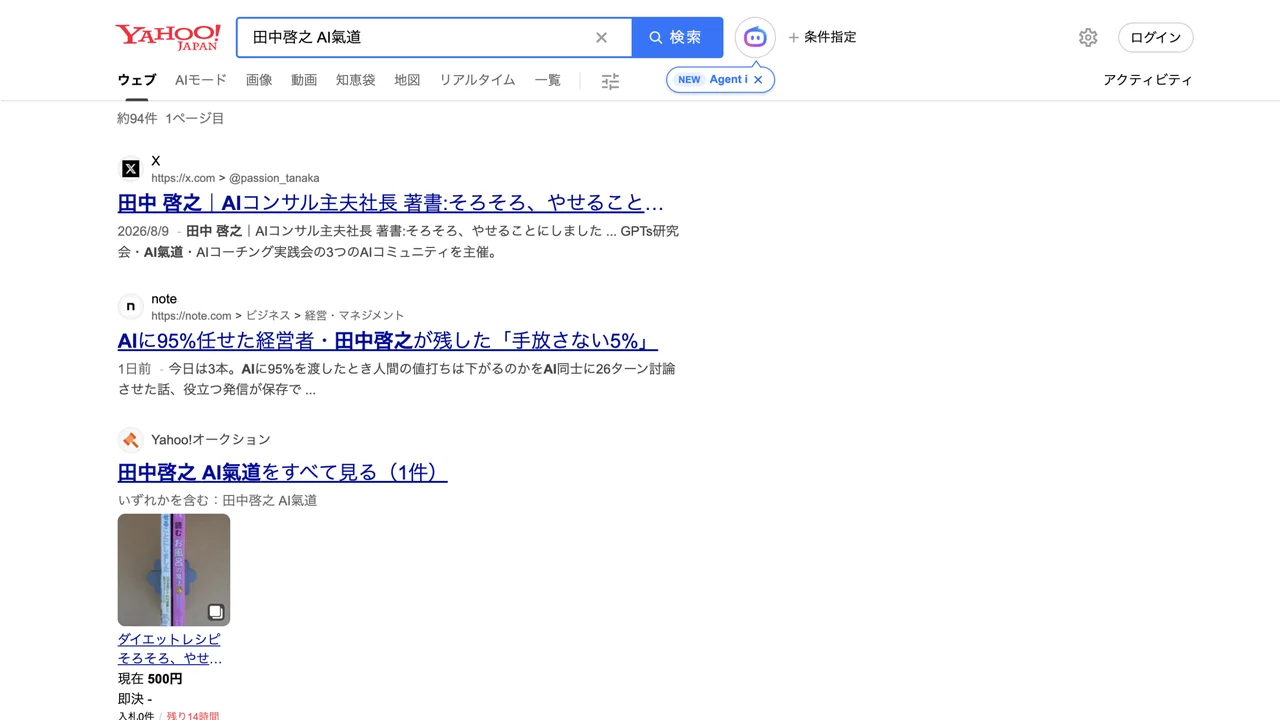Clear the search box with the X icon
1280x720 pixels.
click(601, 37)
